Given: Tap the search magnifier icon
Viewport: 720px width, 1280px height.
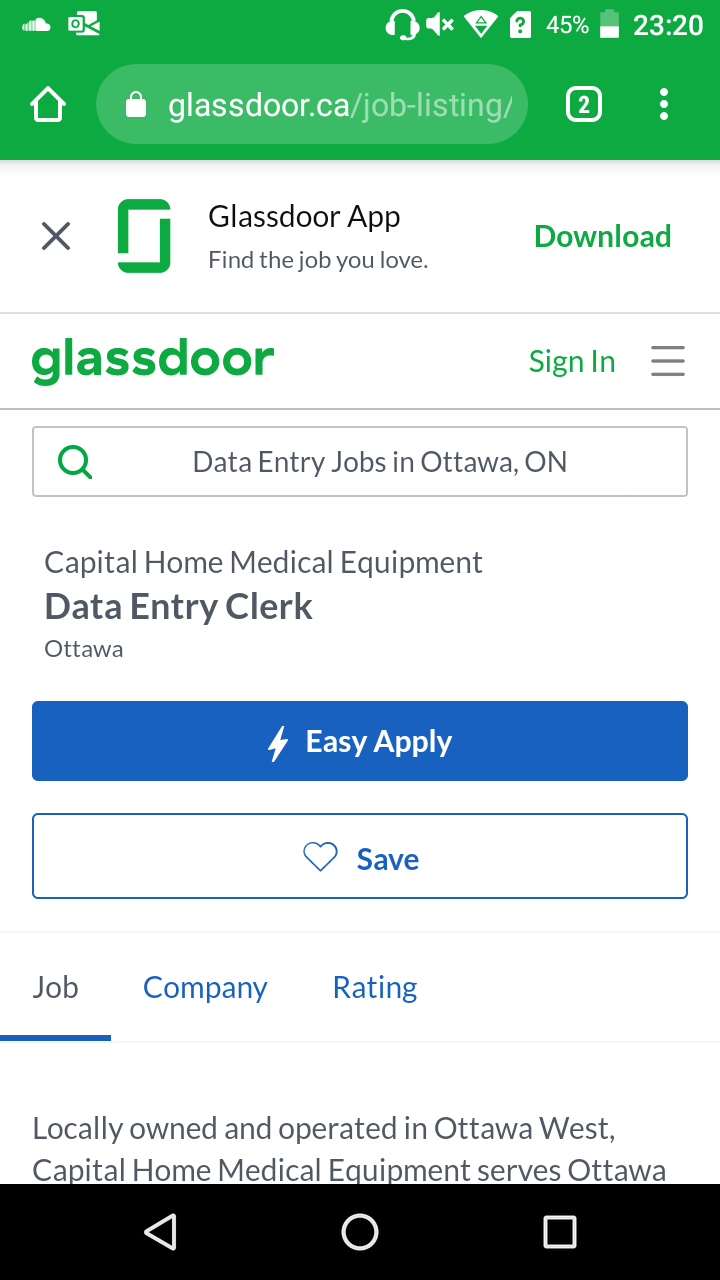Looking at the screenshot, I should tap(76, 462).
